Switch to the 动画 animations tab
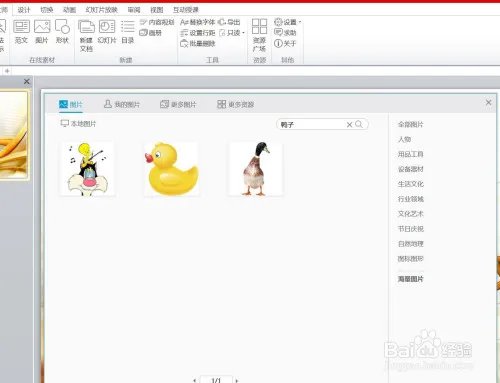Screen dimensions: 500x383 pyautogui.click(x=69, y=10)
